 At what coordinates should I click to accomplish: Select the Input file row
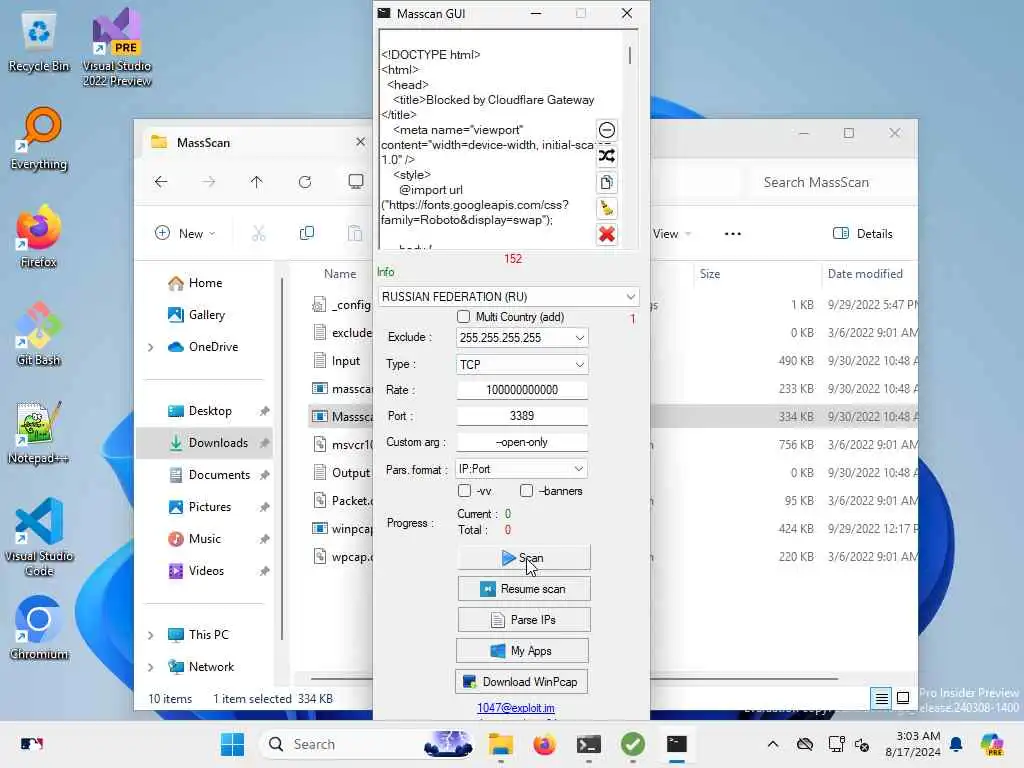click(x=341, y=361)
